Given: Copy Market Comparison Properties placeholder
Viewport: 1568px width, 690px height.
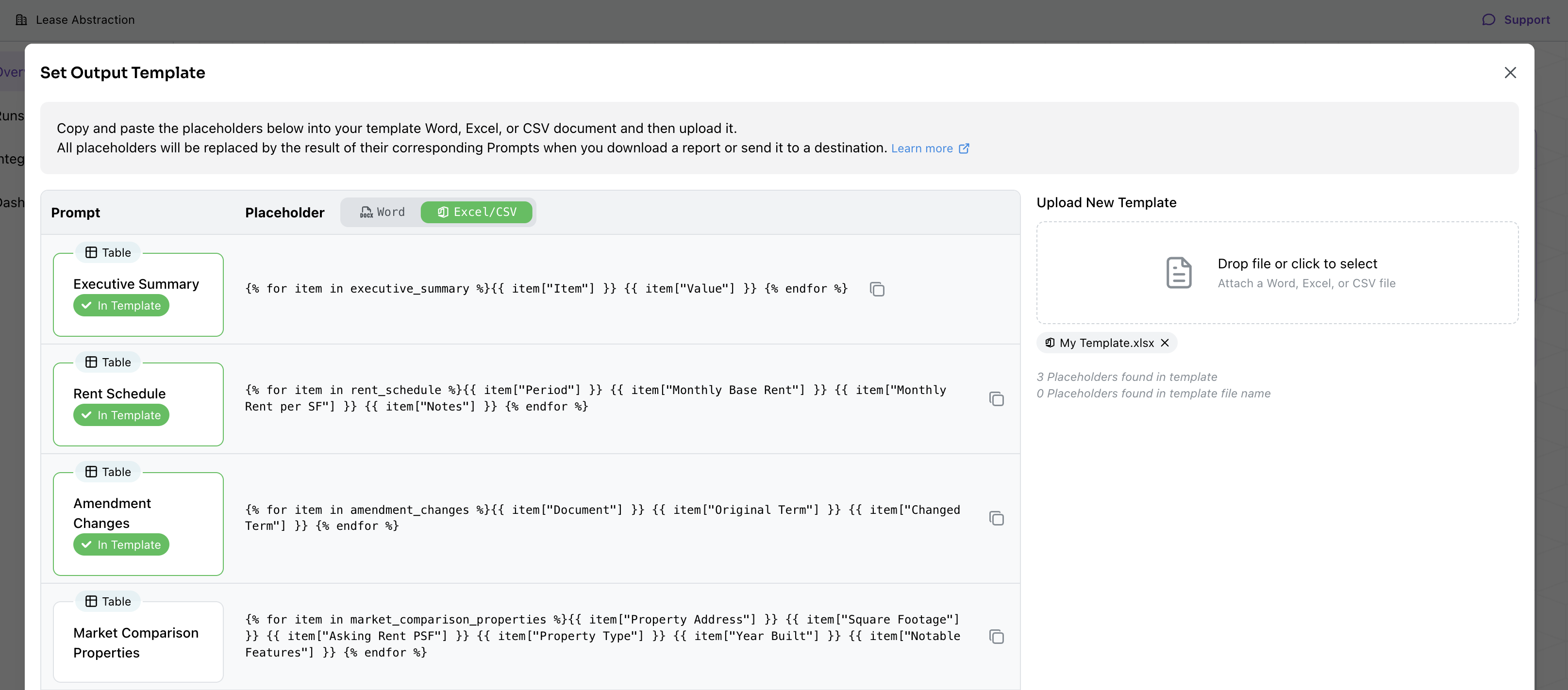Looking at the screenshot, I should pyautogui.click(x=996, y=637).
